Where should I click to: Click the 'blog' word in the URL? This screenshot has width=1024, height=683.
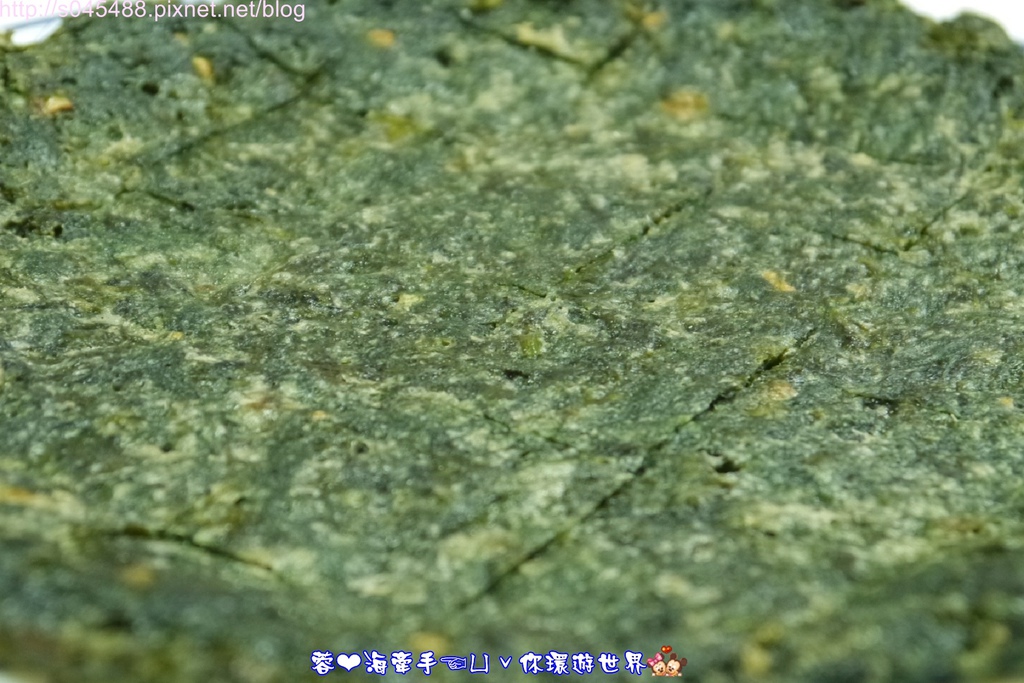click(x=283, y=11)
